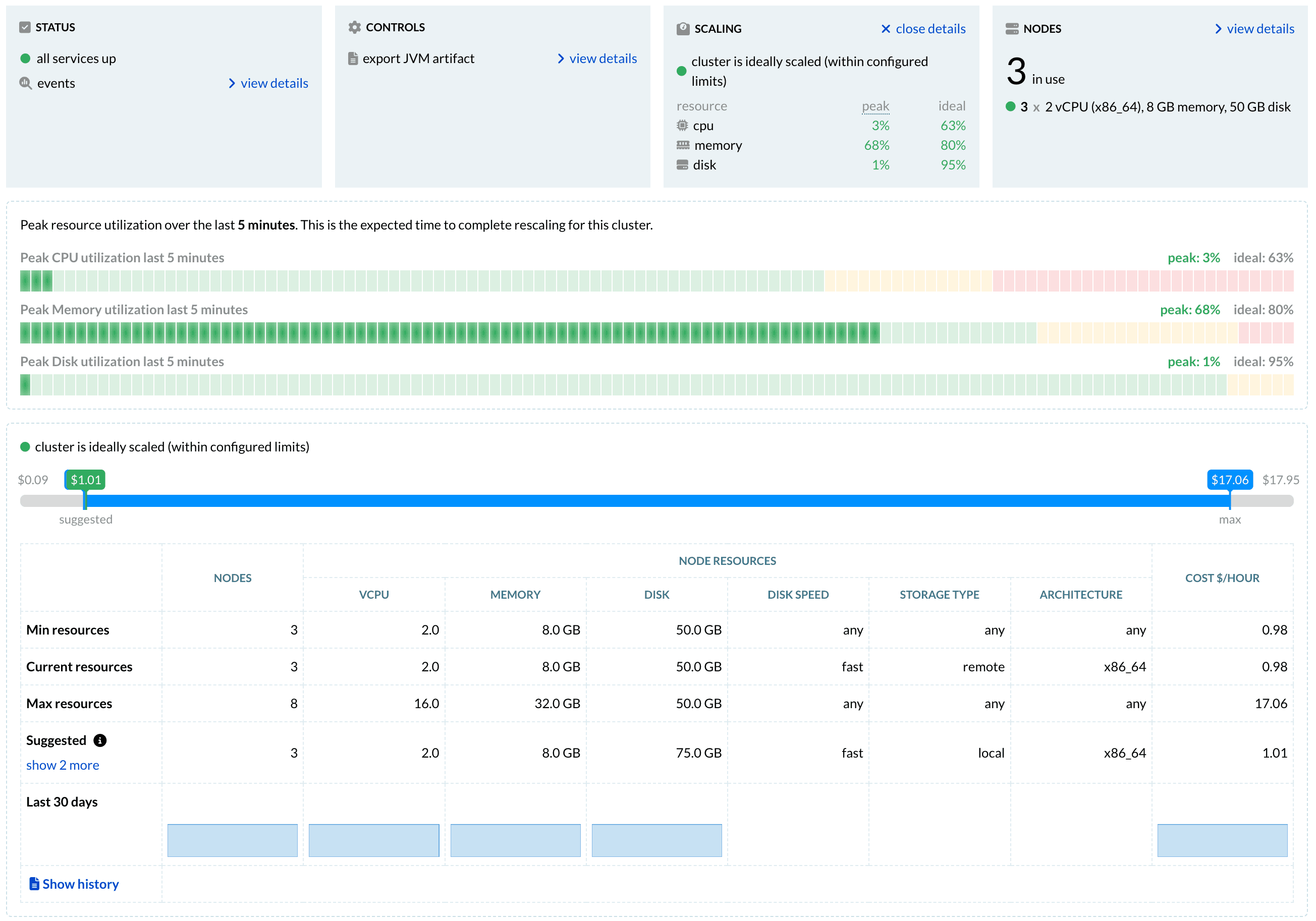
Task: Open Show history link
Action: (x=74, y=884)
